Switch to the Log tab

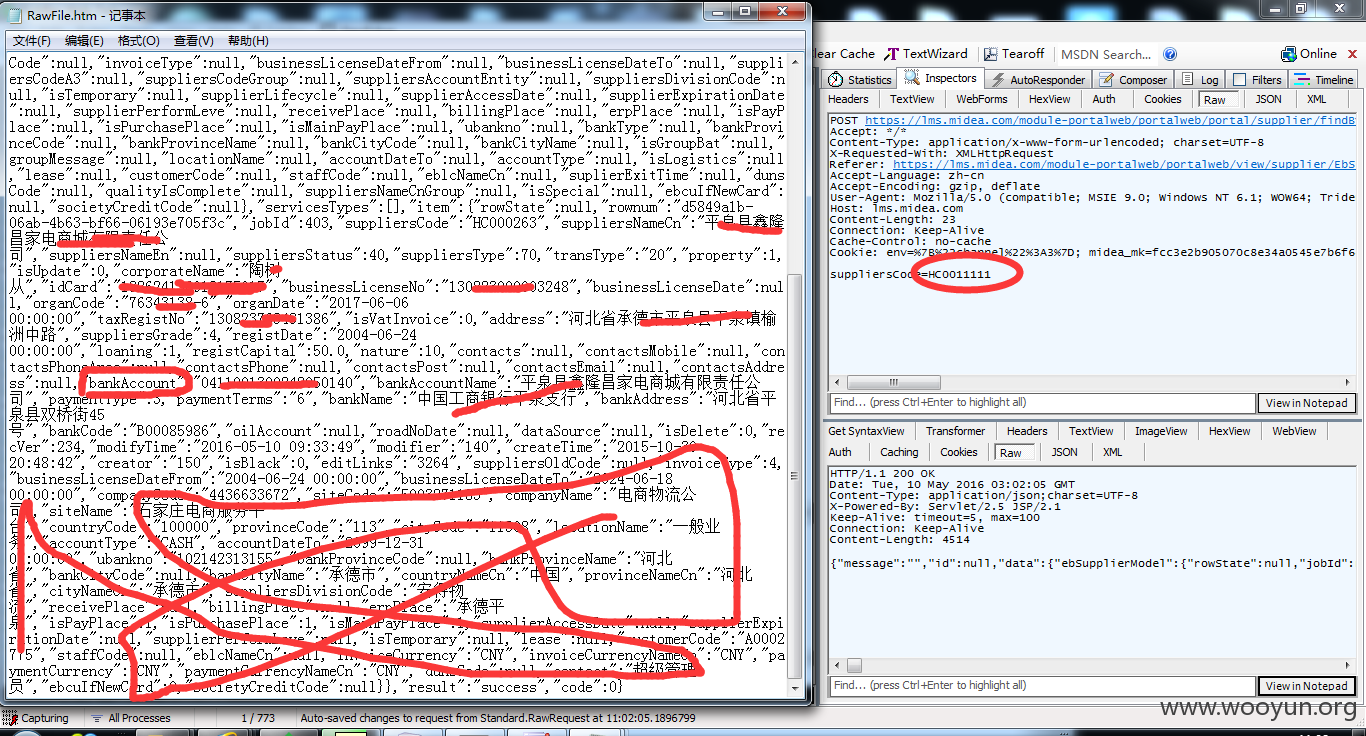(1201, 79)
